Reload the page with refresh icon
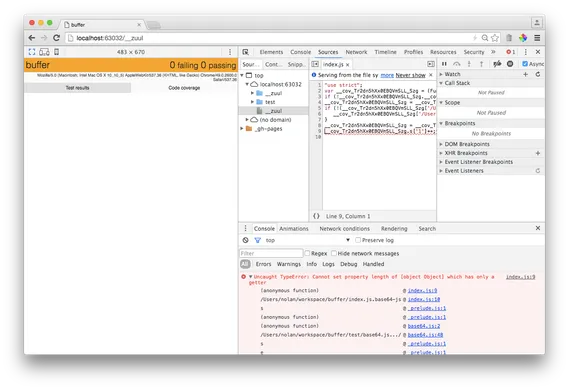Image resolution: width=570 pixels, height=390 pixels. (56, 38)
